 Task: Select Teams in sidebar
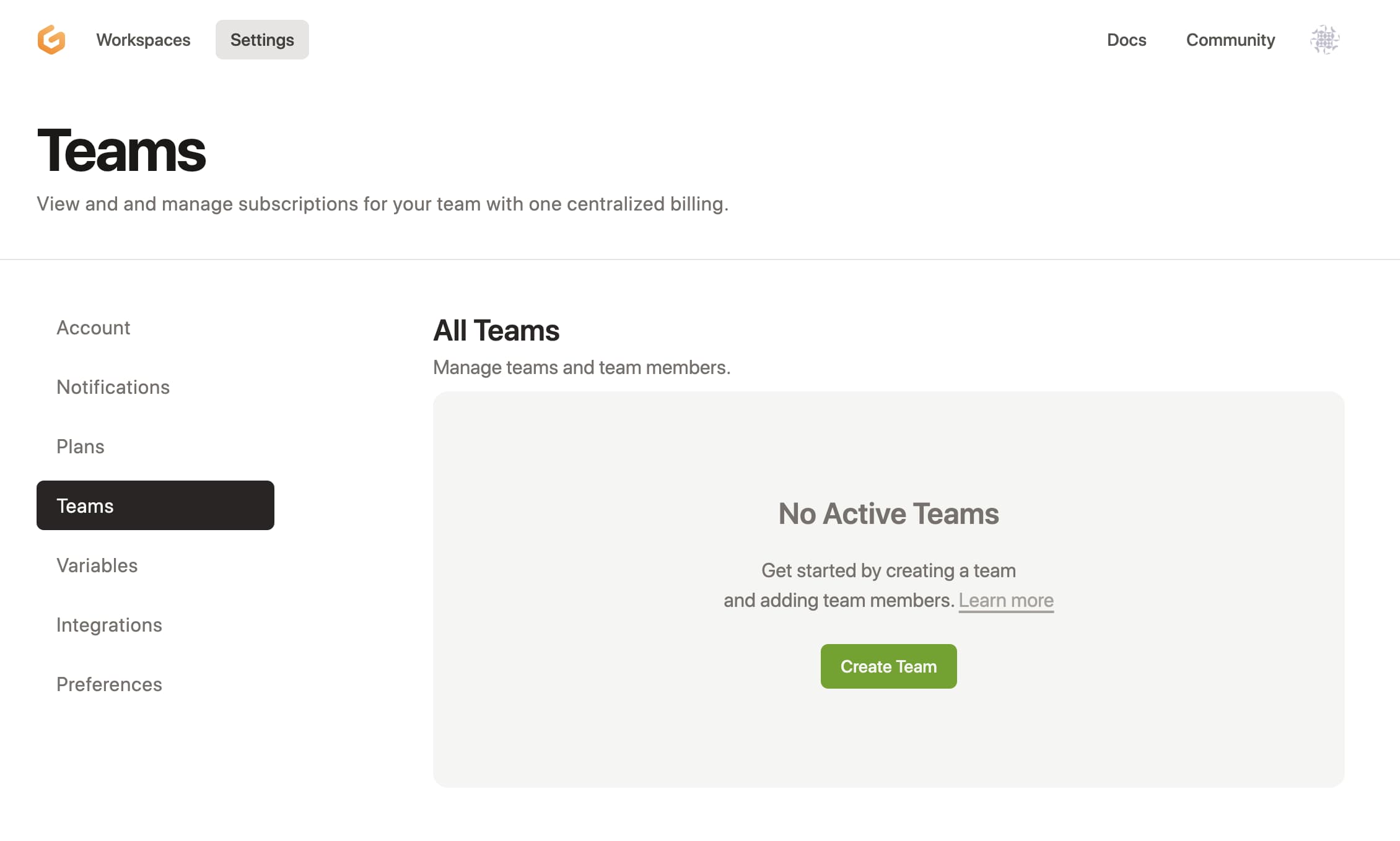pos(155,505)
